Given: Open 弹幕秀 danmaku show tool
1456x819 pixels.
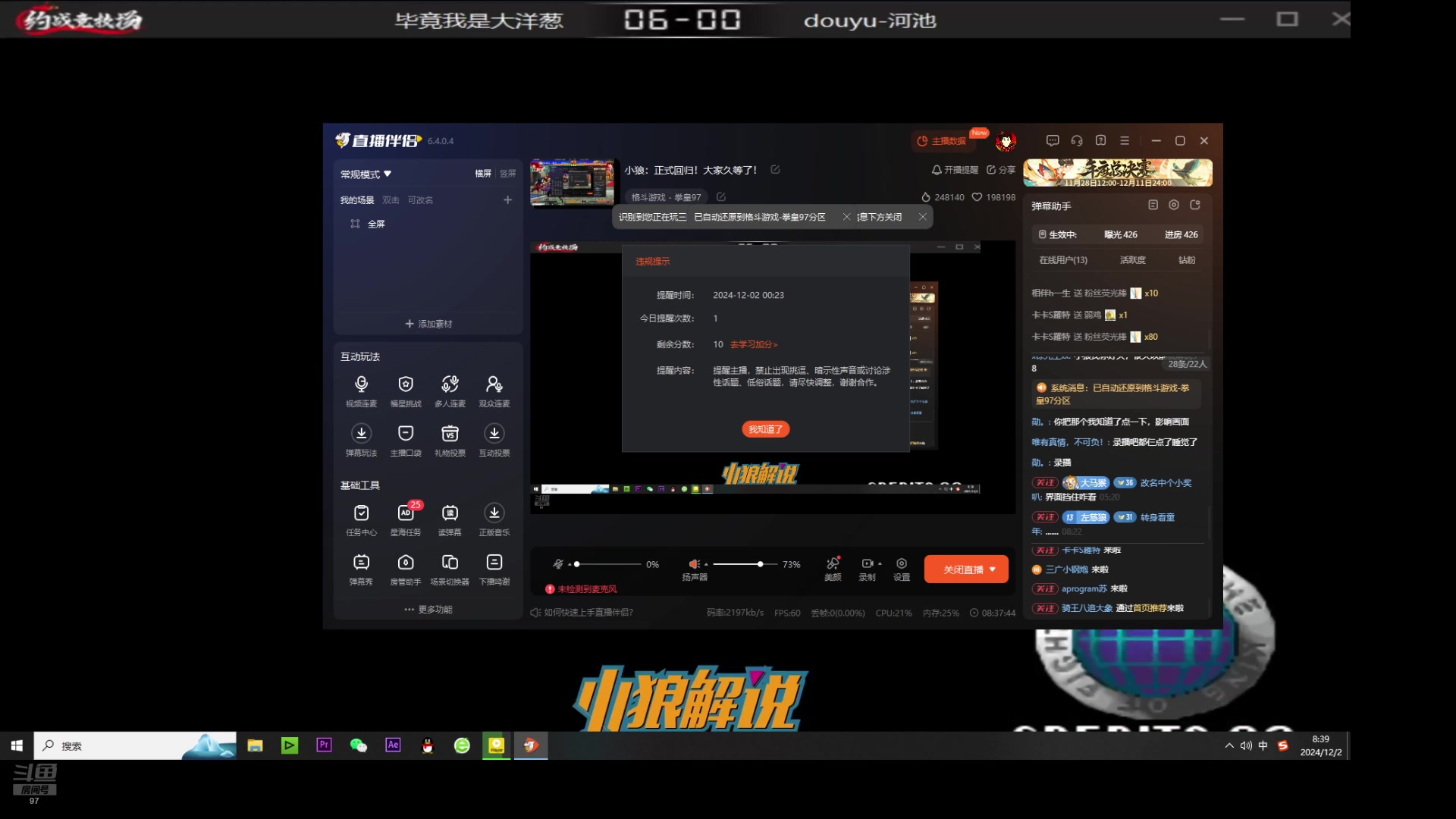Looking at the screenshot, I should 361,570.
